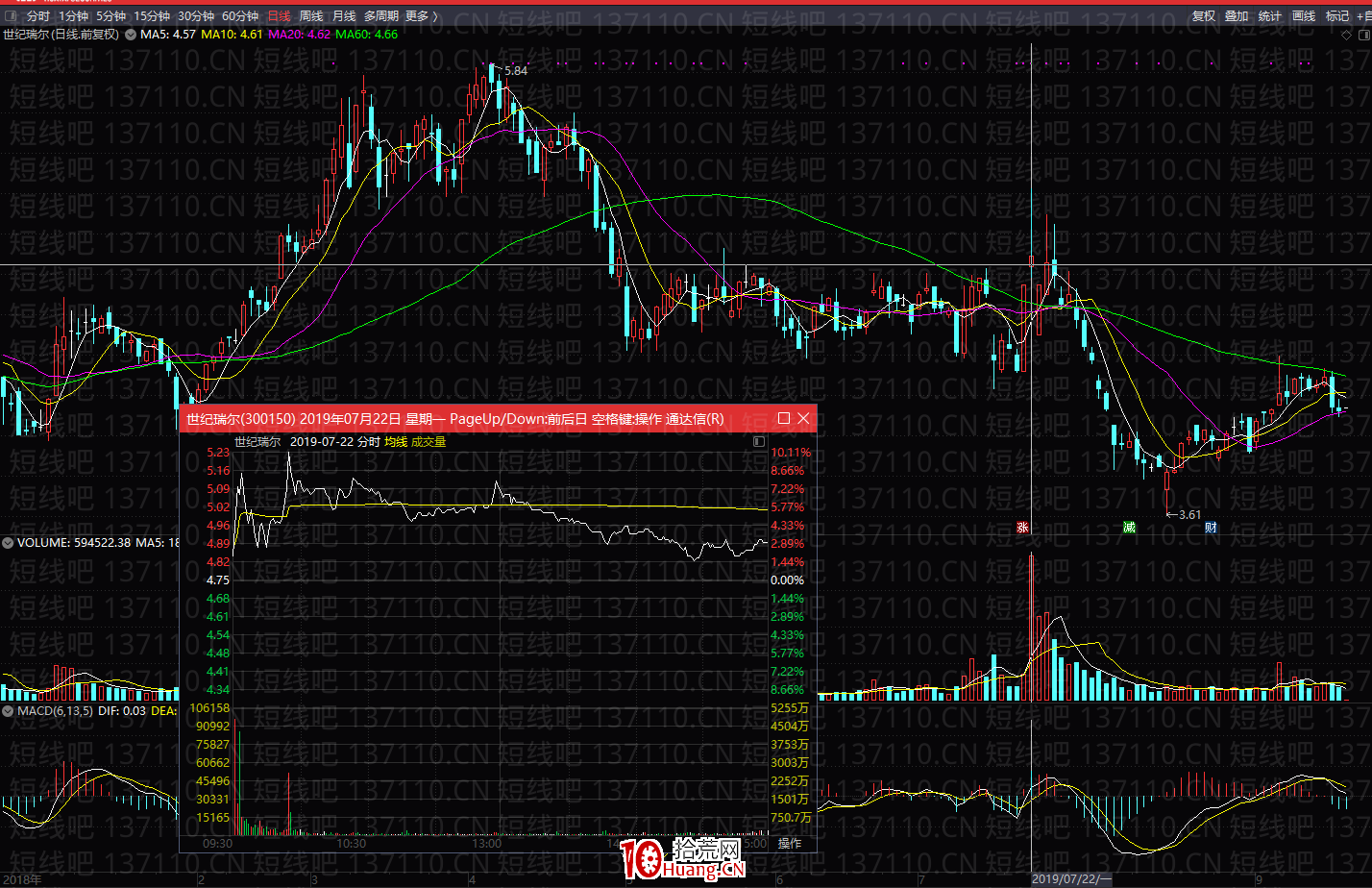This screenshot has width=1372, height=888.
Task: Open the 标记 marker menu
Action: click(x=1337, y=16)
